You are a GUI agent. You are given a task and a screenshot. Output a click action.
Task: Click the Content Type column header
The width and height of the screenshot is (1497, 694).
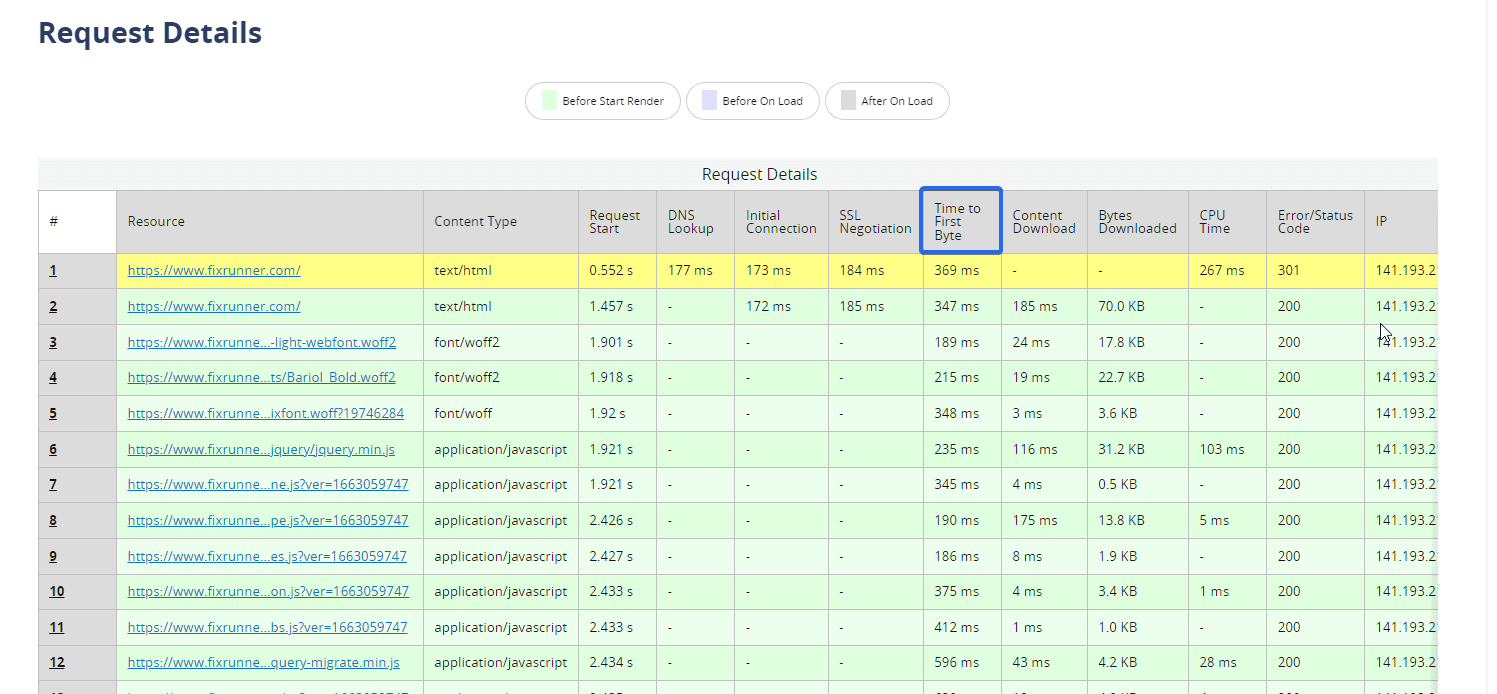click(x=501, y=221)
